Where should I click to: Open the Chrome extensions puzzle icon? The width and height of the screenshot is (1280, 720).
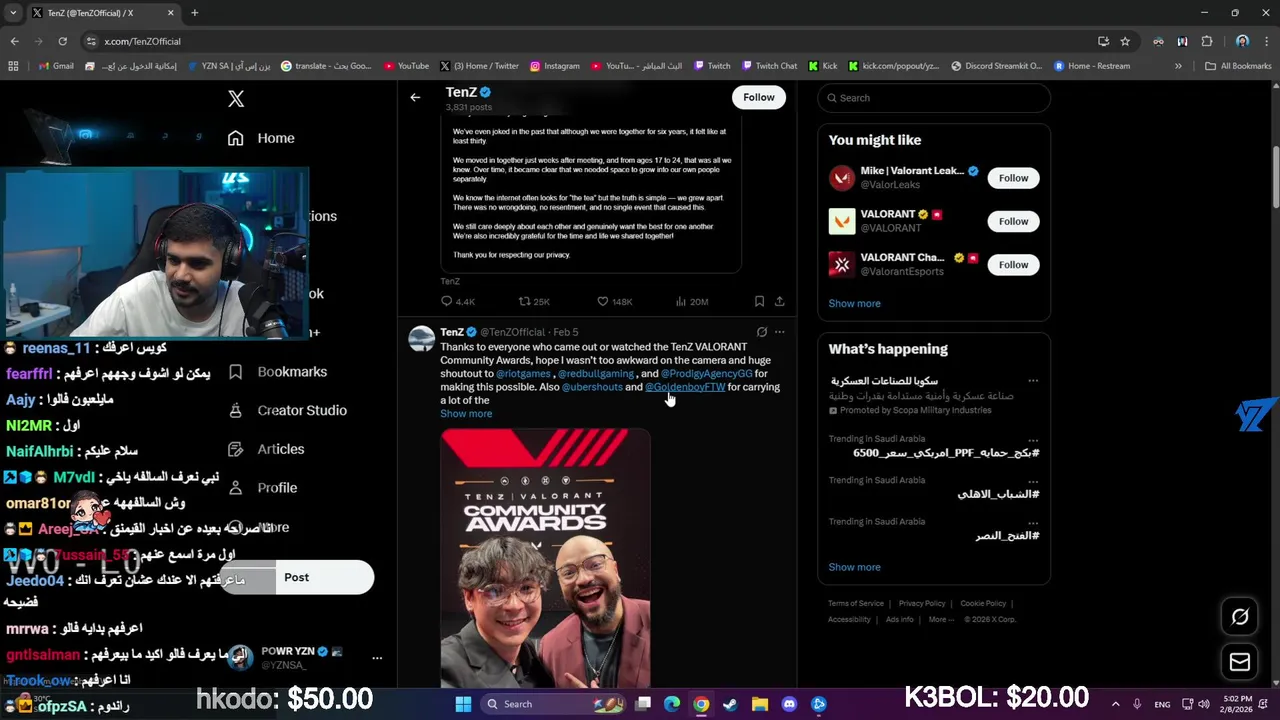(x=1207, y=41)
